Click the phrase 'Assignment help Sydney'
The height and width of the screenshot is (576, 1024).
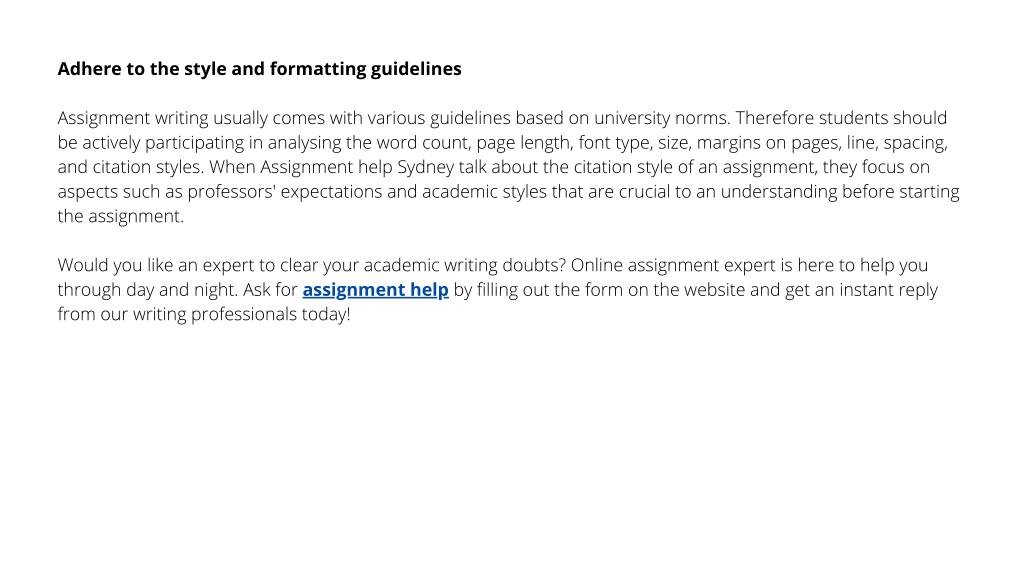click(x=357, y=167)
